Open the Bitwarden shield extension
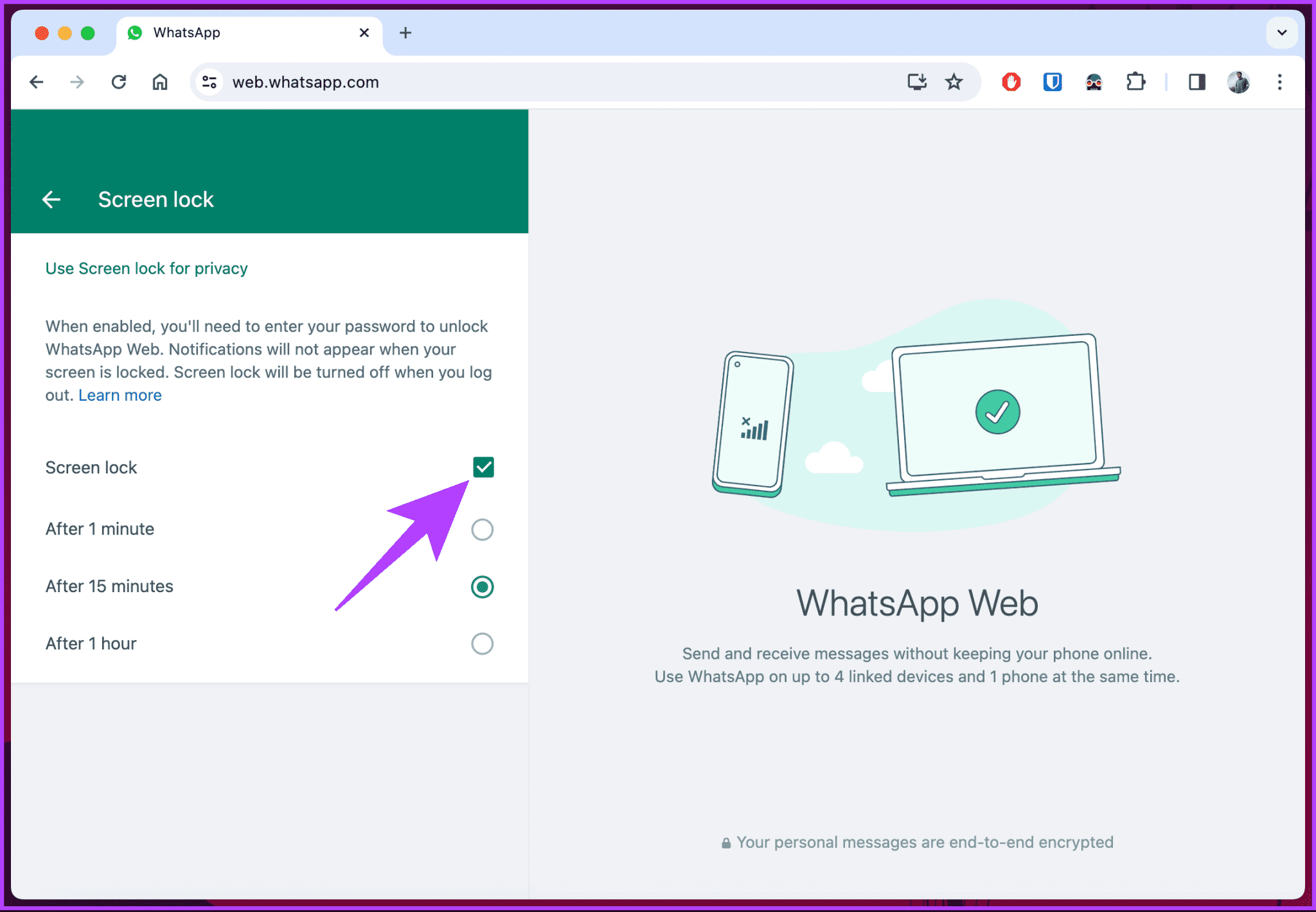The width and height of the screenshot is (1316, 912). click(x=1053, y=82)
